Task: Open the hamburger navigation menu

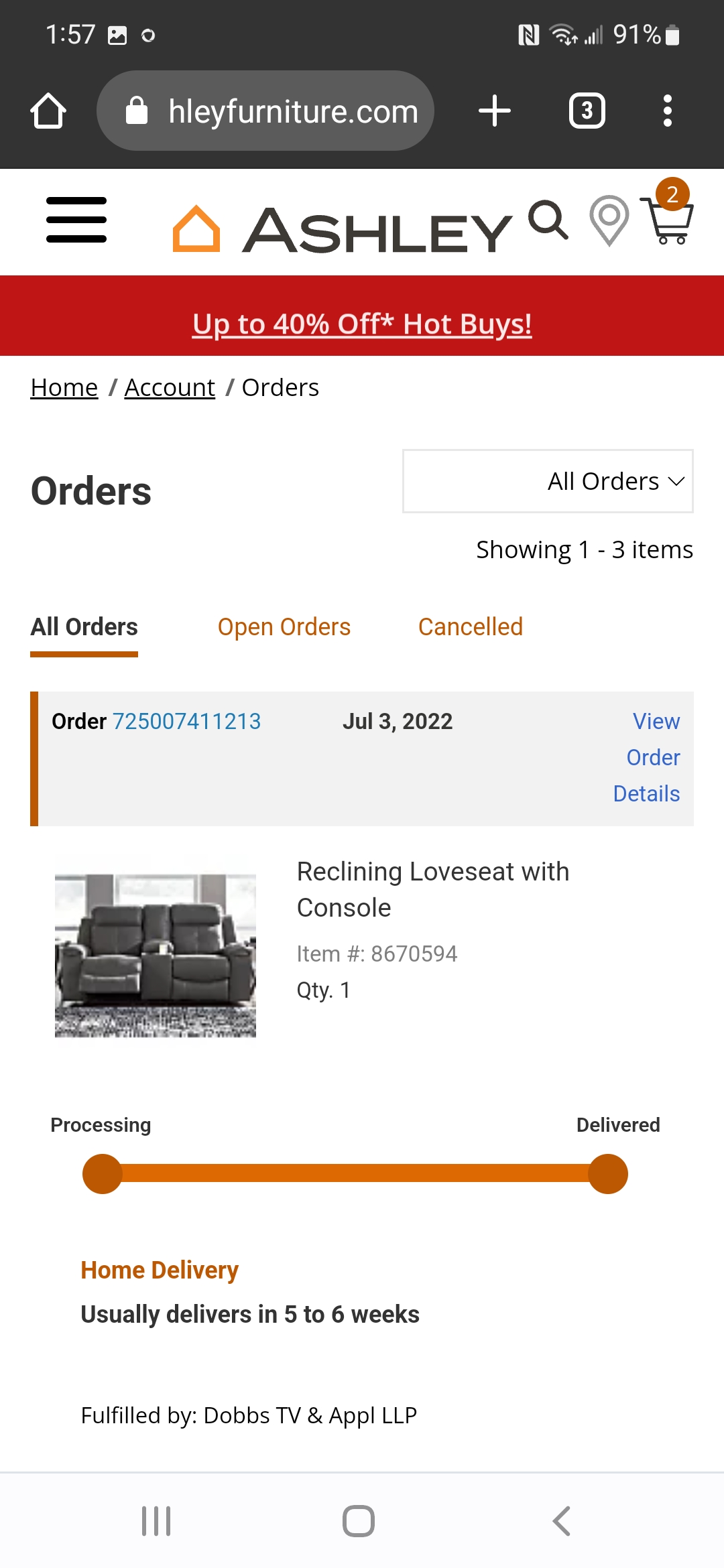Action: [x=76, y=220]
